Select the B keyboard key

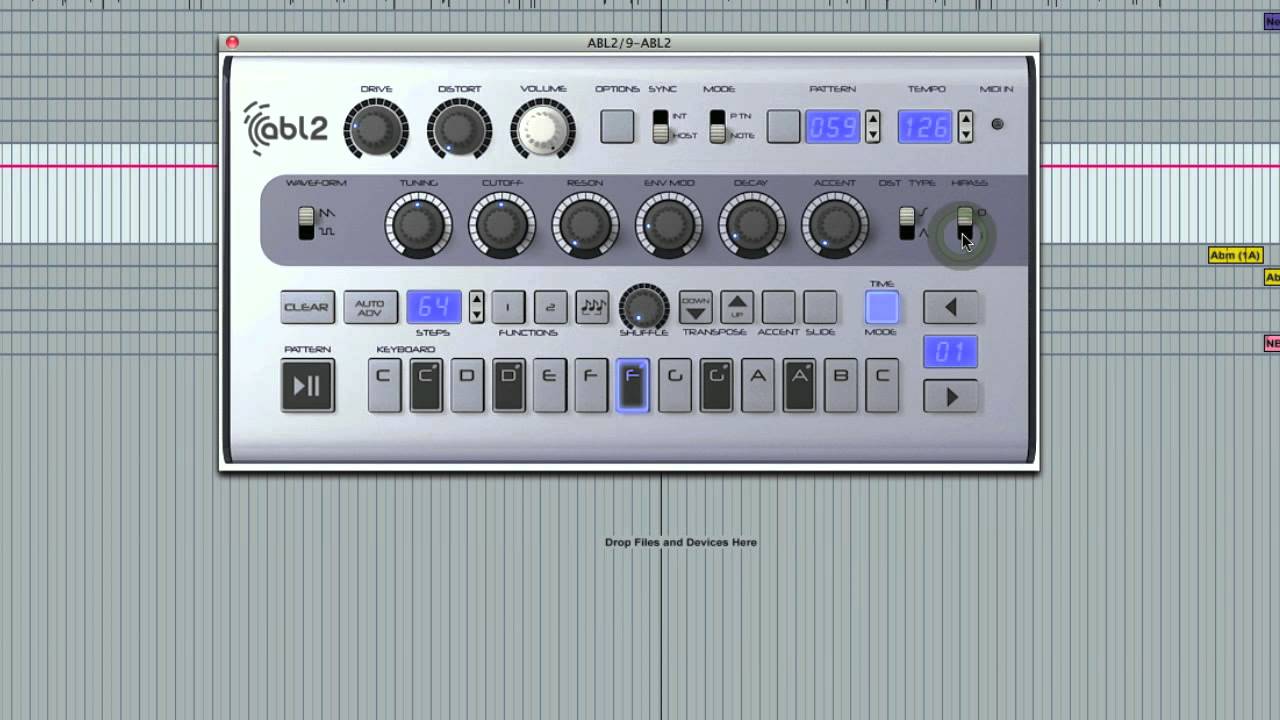coord(841,386)
